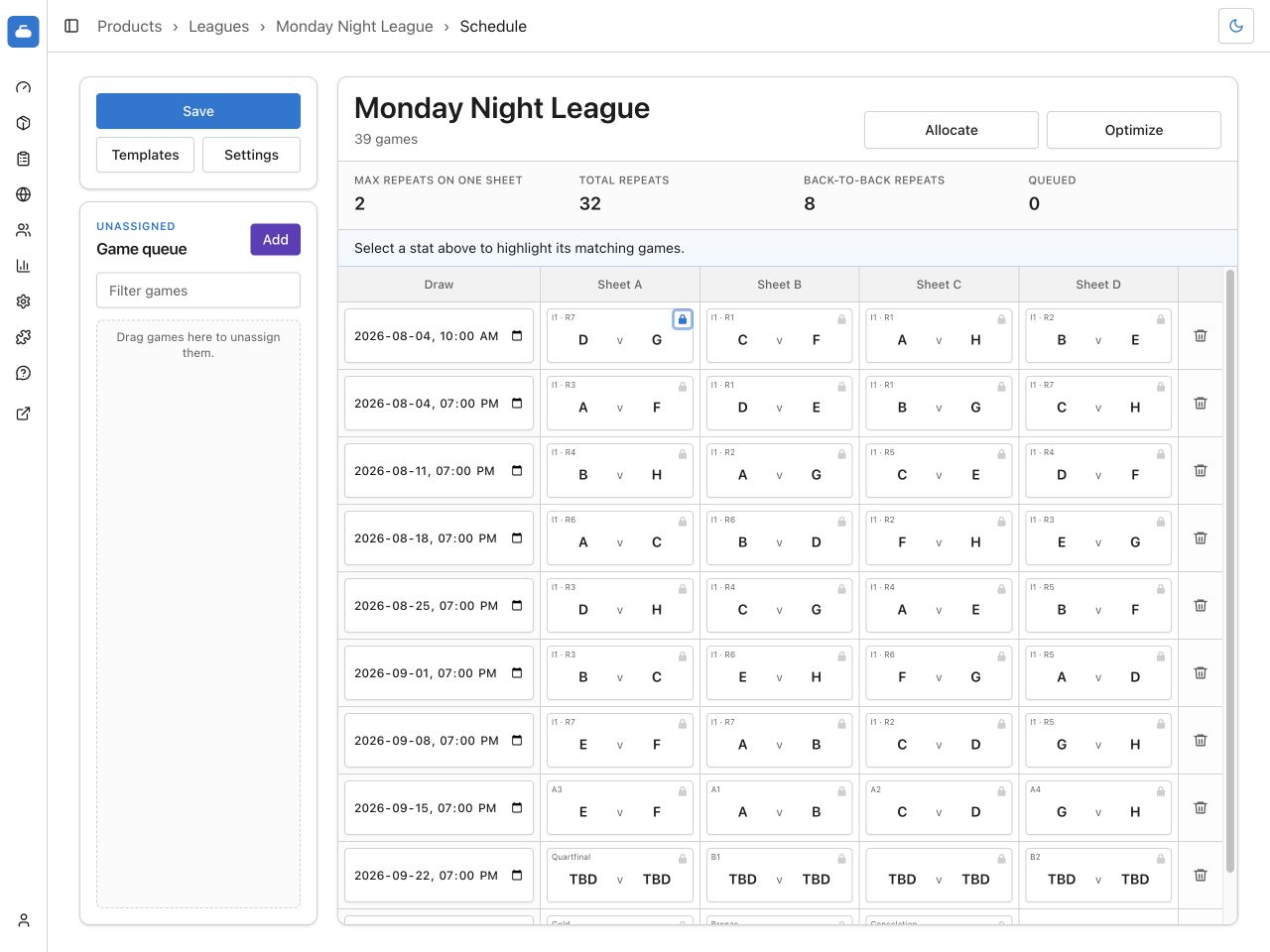1270x952 pixels.
Task: Switch to dark mode with moon icon
Action: (1236, 26)
